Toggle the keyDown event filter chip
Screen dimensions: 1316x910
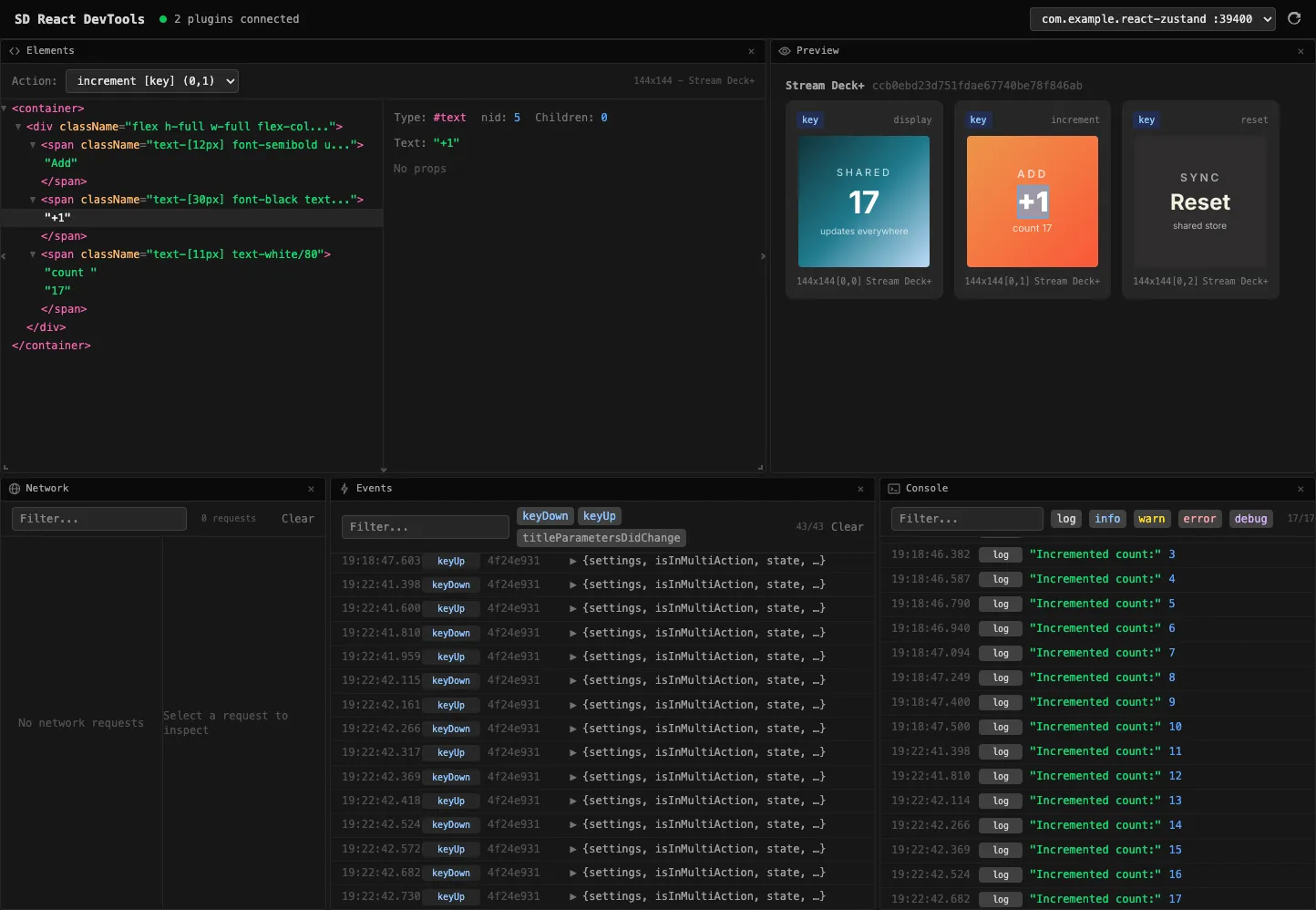pos(545,515)
